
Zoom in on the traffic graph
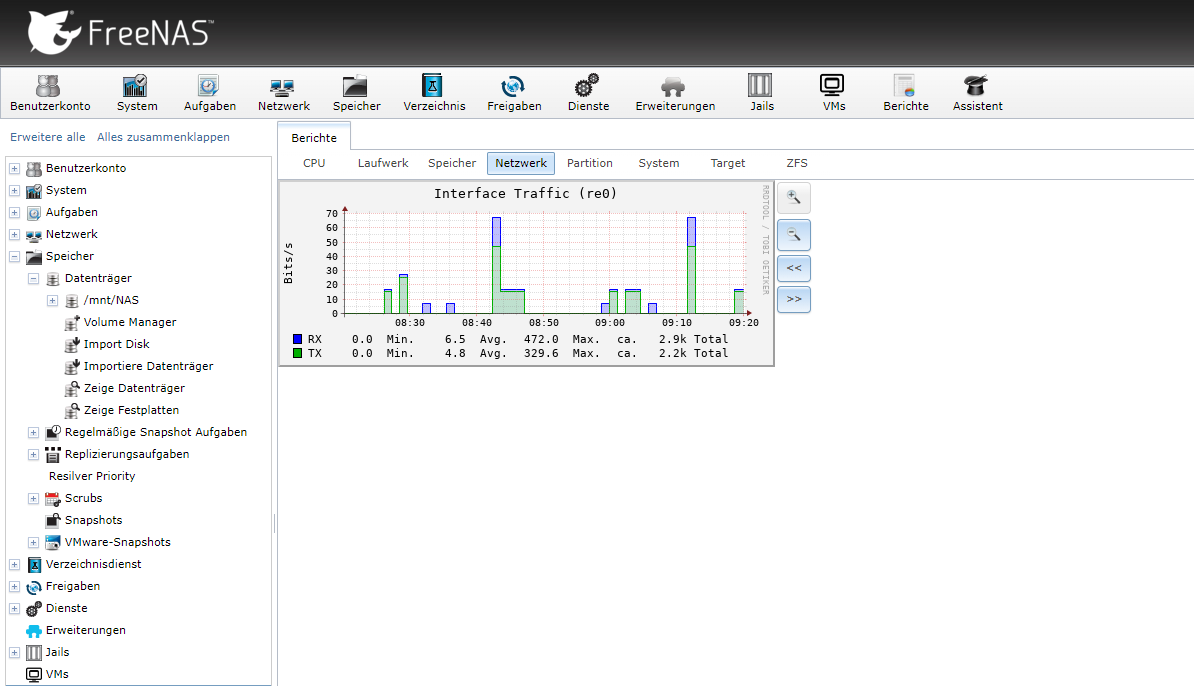tap(793, 198)
